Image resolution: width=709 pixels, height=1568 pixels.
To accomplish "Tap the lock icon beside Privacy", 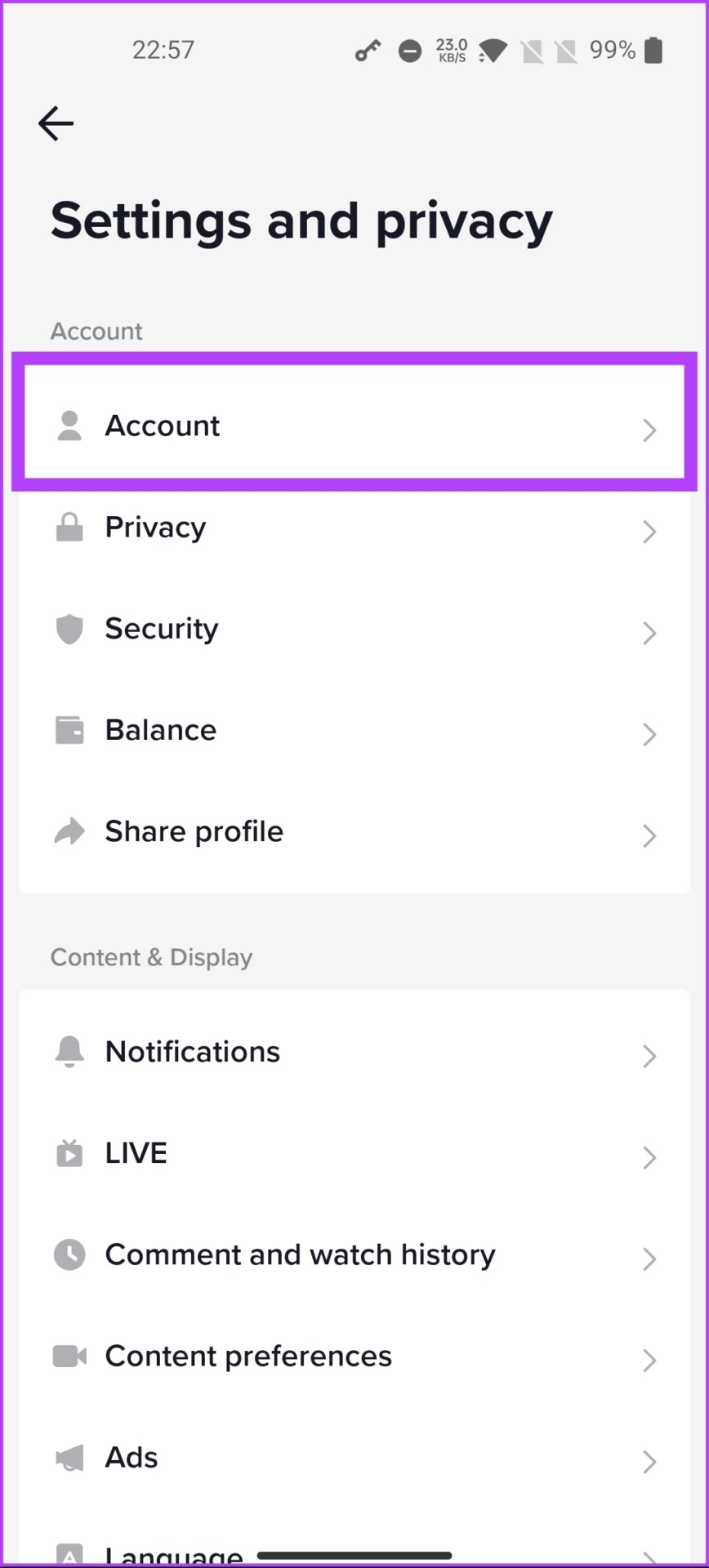I will point(69,528).
